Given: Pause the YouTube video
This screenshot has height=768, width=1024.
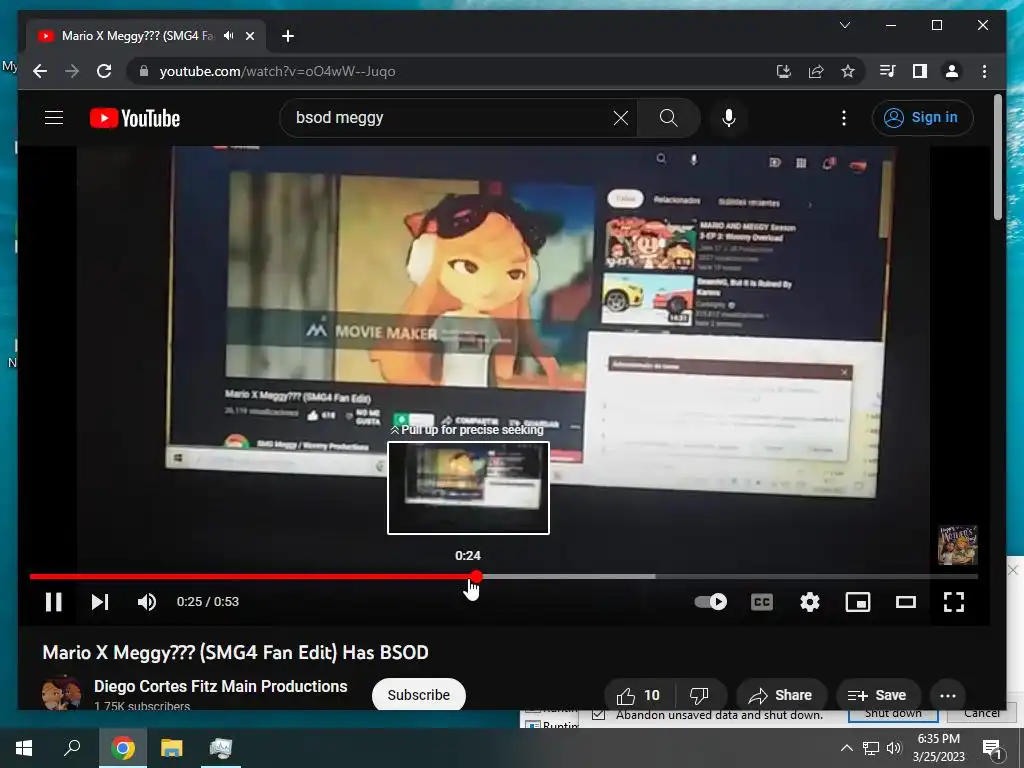Looking at the screenshot, I should (x=54, y=601).
